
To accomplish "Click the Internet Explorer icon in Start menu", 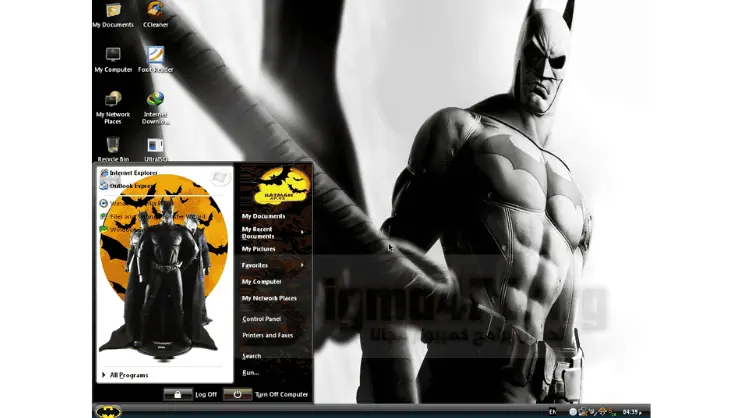I will pyautogui.click(x=104, y=173).
